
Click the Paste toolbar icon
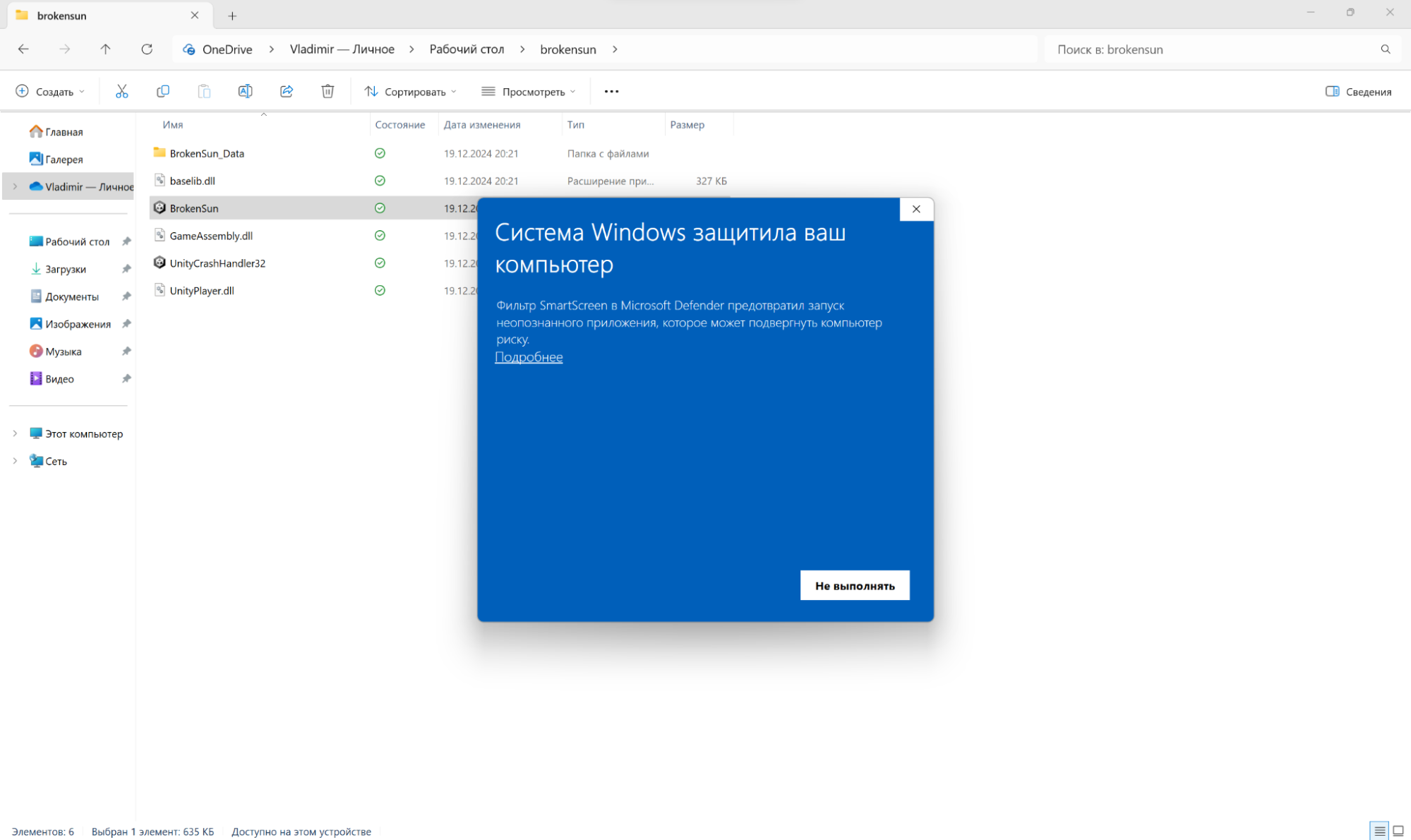(204, 91)
